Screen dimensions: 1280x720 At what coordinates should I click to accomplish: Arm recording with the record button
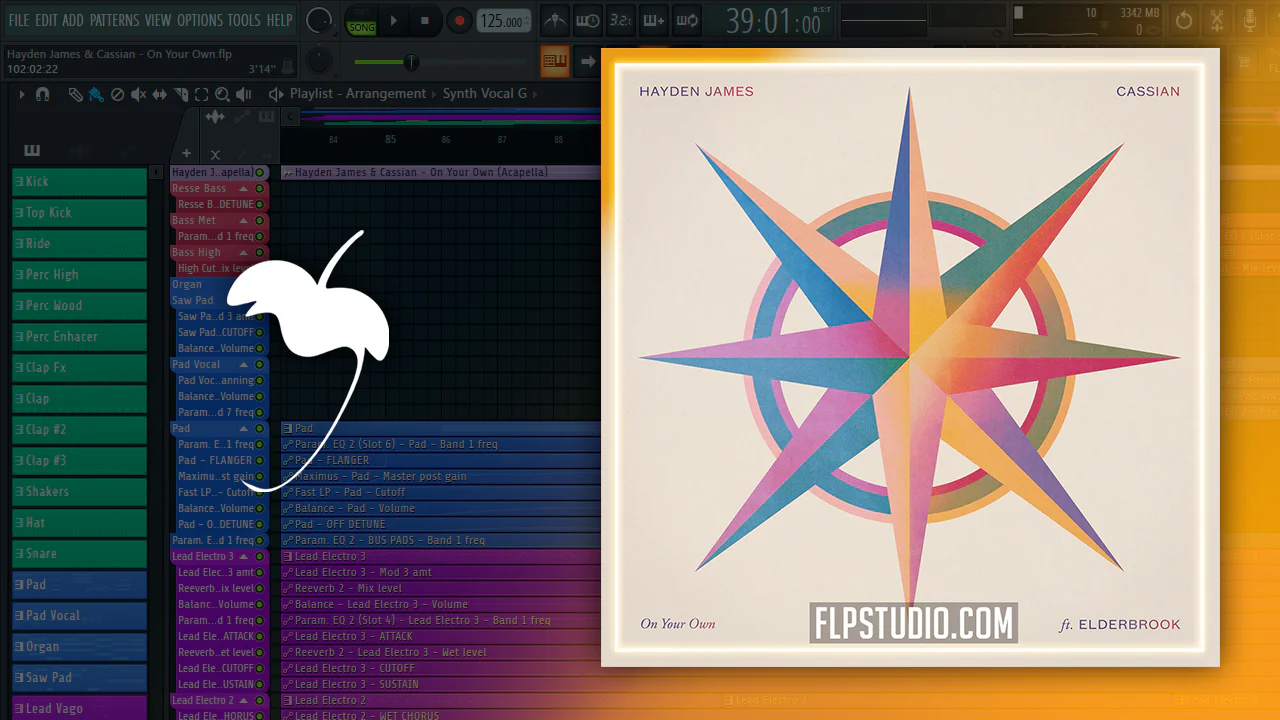tap(459, 20)
